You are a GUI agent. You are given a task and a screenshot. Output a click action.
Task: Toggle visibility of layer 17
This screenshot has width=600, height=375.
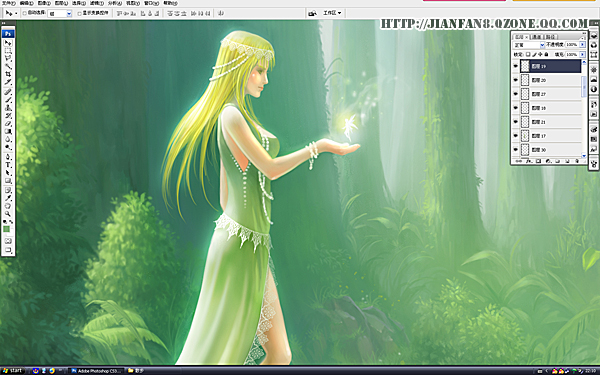[515, 136]
